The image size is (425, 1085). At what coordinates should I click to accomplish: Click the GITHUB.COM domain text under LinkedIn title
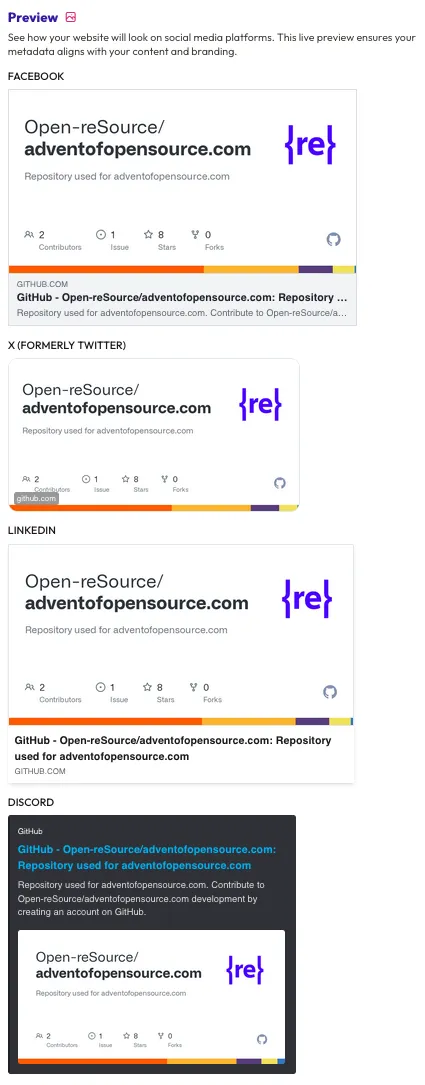[40, 771]
